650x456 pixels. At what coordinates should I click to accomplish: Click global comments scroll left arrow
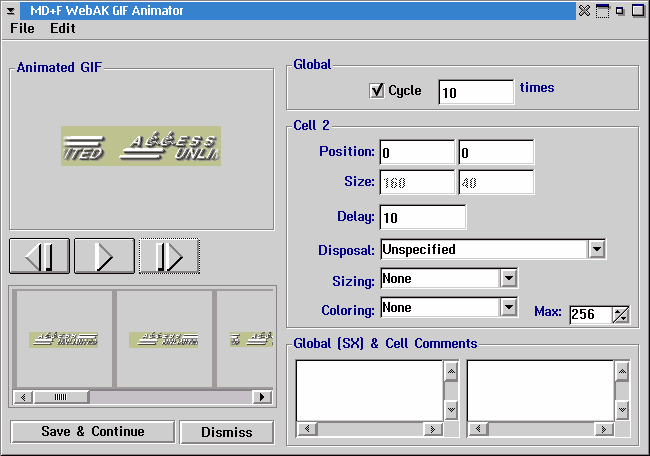pos(307,429)
